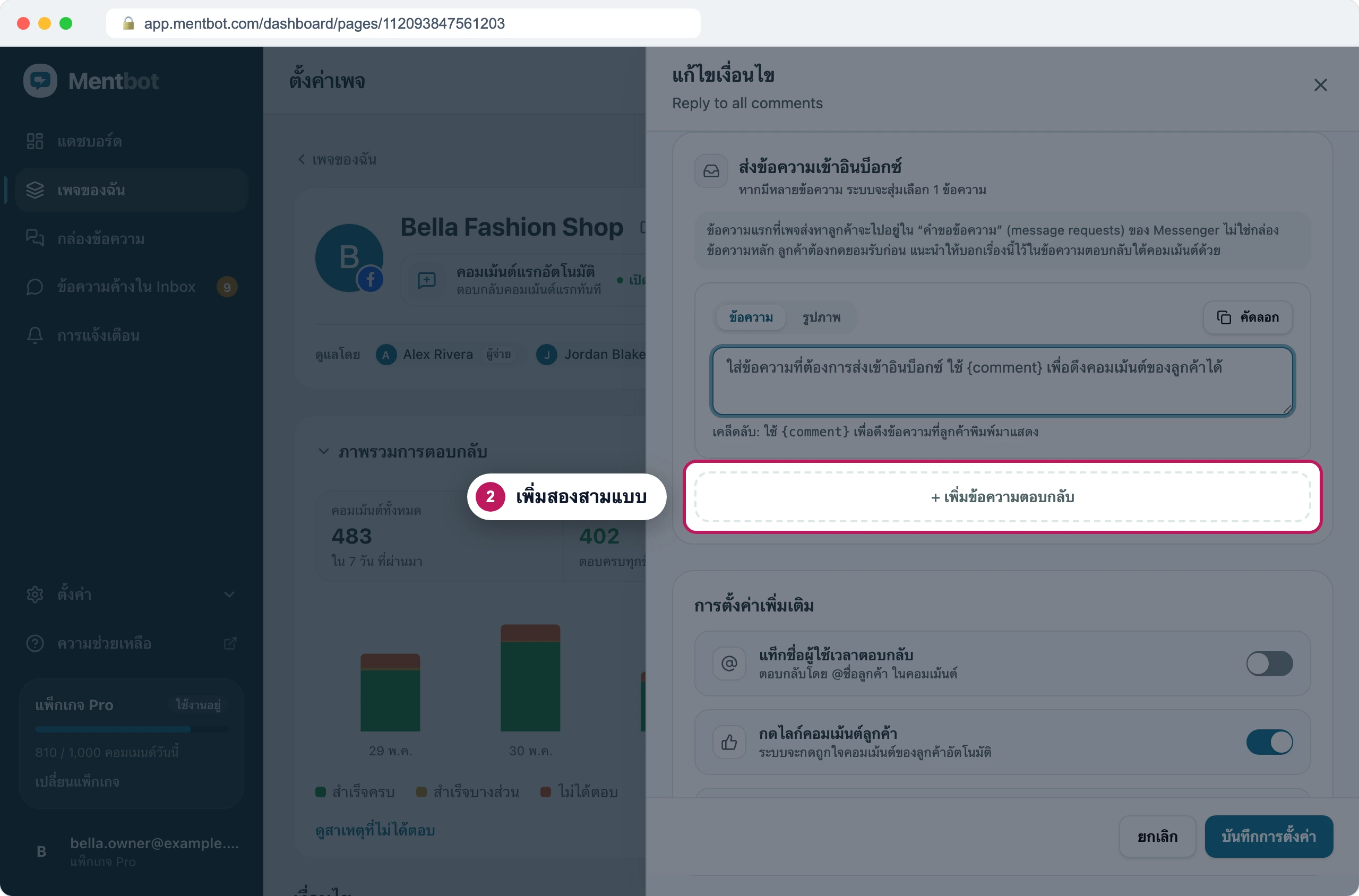Click the @ icon for แท็กชื่อผู้ใช้
This screenshot has width=1359, height=896.
(729, 664)
